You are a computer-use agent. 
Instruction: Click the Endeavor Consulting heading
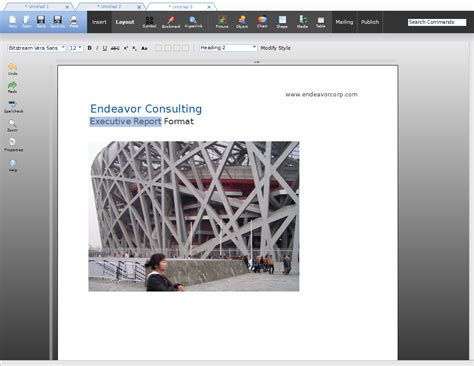[x=146, y=109]
